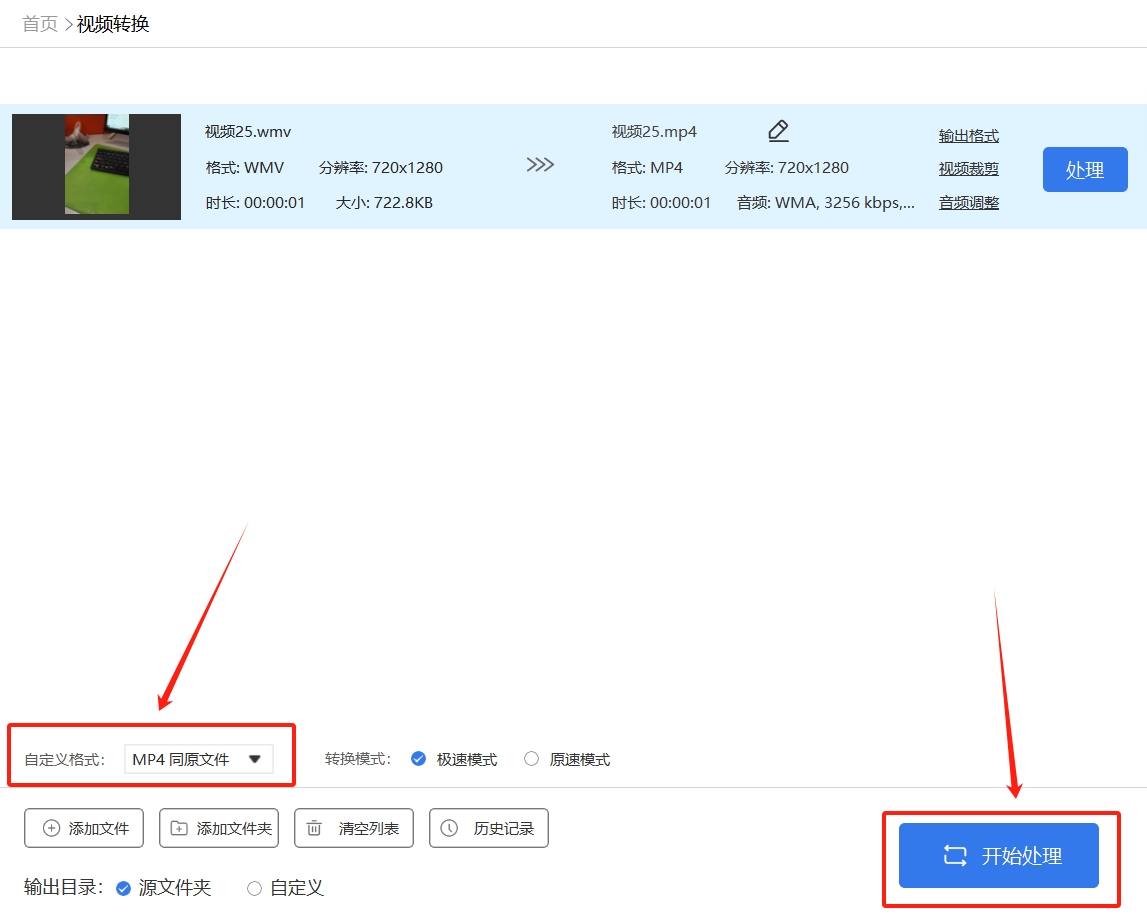Choose 自定义 output directory option
The height and width of the screenshot is (917, 1147).
coord(254,888)
